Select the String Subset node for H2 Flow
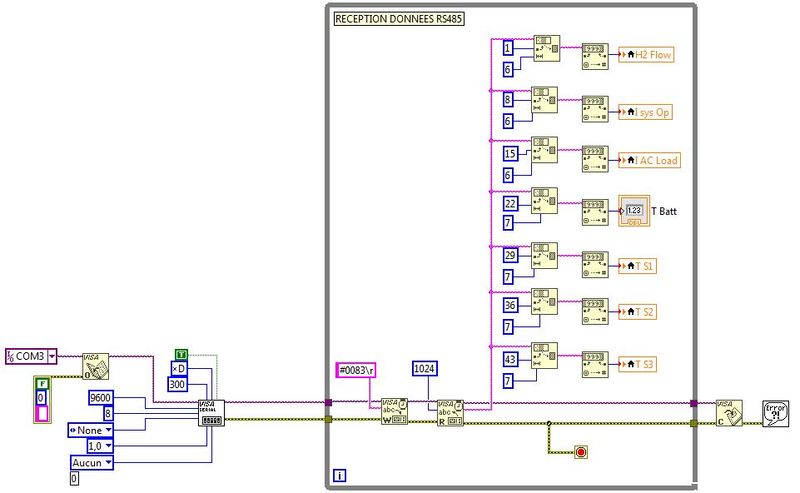Viewport: 800px width, 493px height. [x=545, y=50]
